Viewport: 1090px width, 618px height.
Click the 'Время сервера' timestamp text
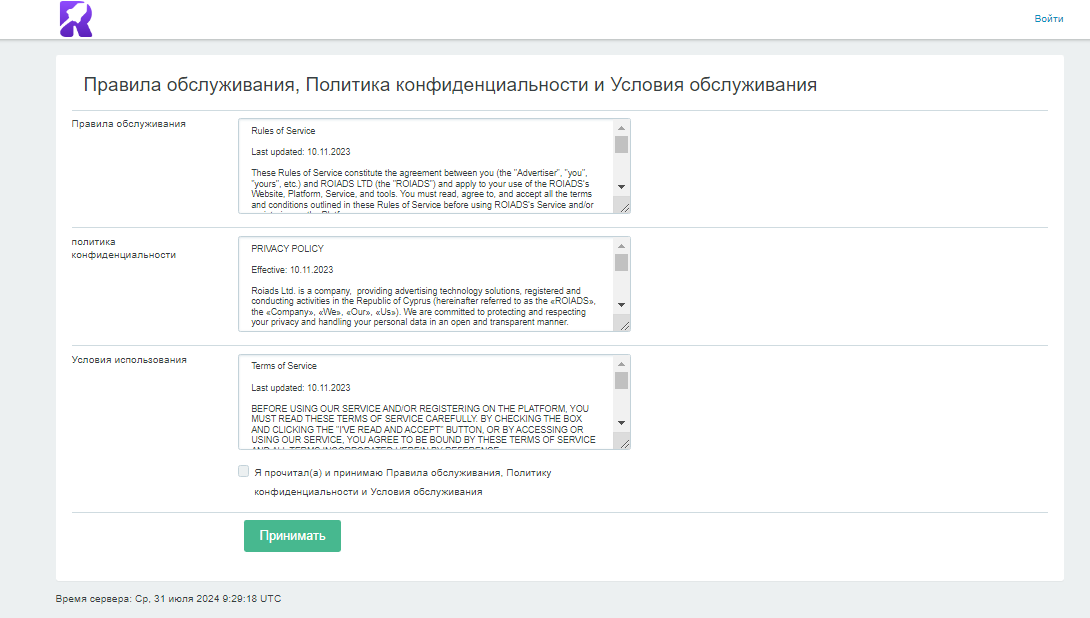tap(168, 599)
